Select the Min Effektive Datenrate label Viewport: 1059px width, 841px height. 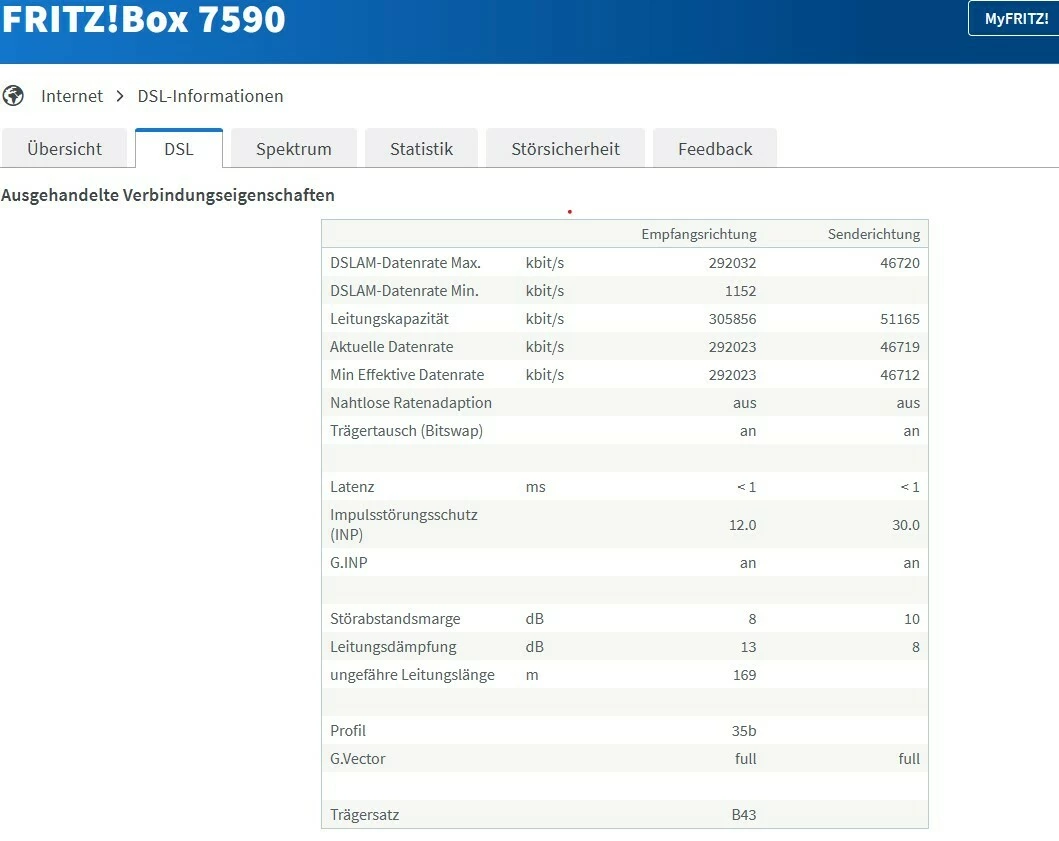pos(407,375)
